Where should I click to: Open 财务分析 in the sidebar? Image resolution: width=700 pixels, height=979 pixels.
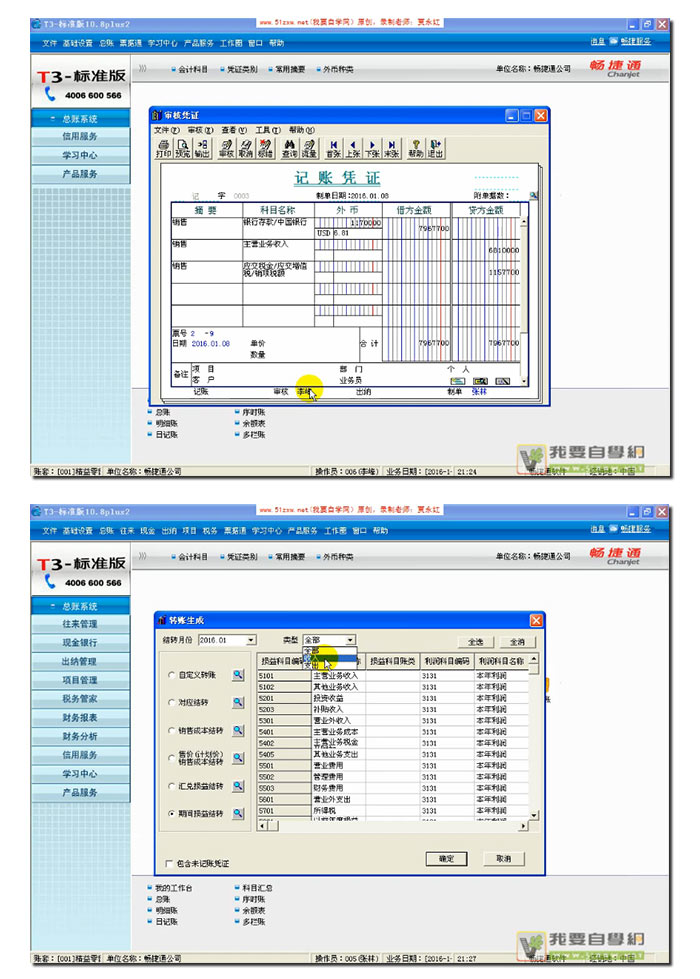[81, 736]
